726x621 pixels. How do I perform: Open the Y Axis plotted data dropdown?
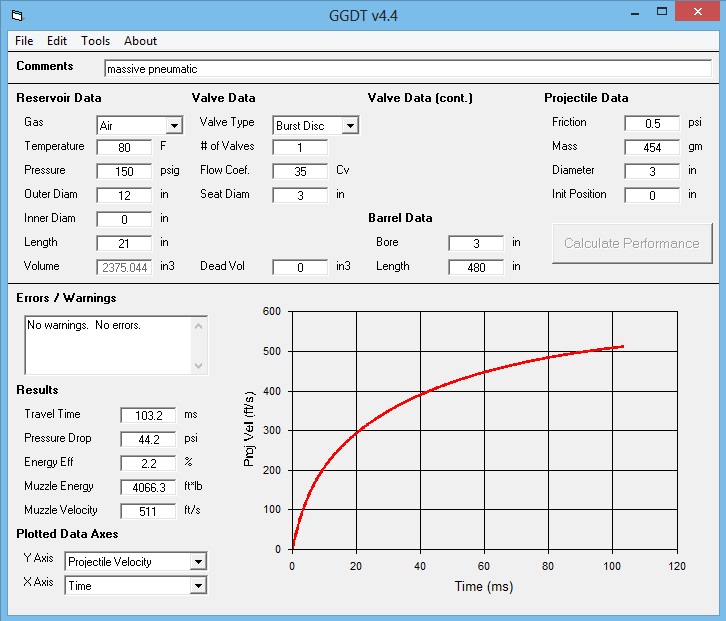(x=198, y=562)
